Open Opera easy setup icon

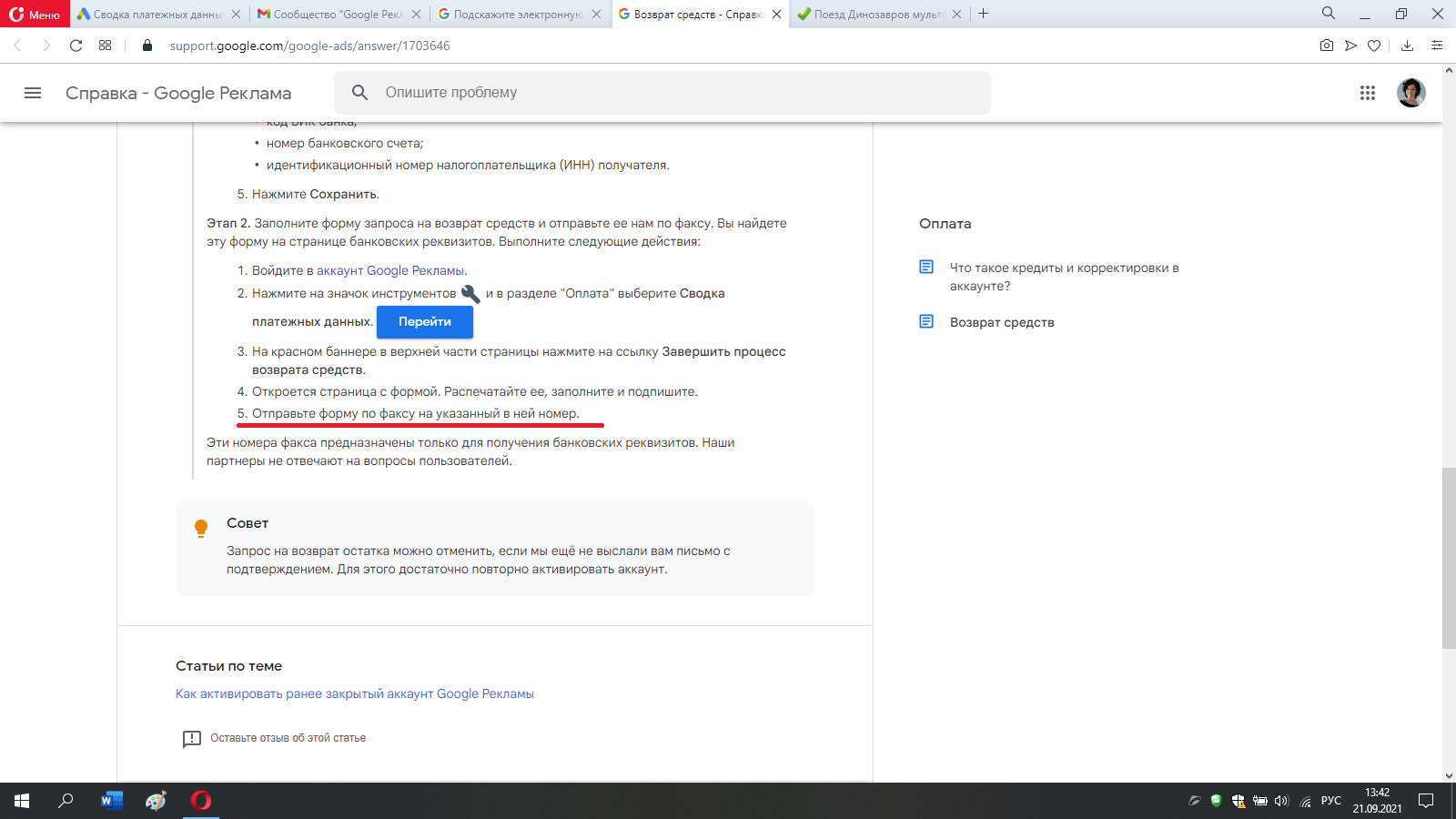click(1437, 45)
